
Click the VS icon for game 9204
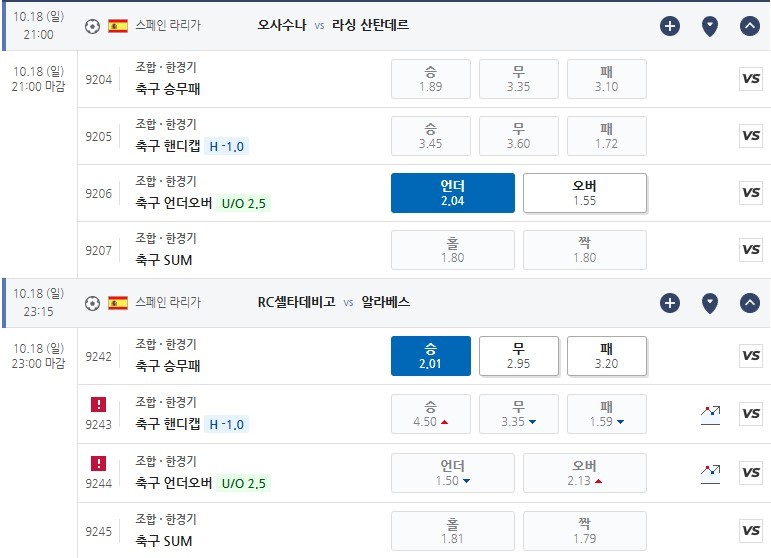751,79
